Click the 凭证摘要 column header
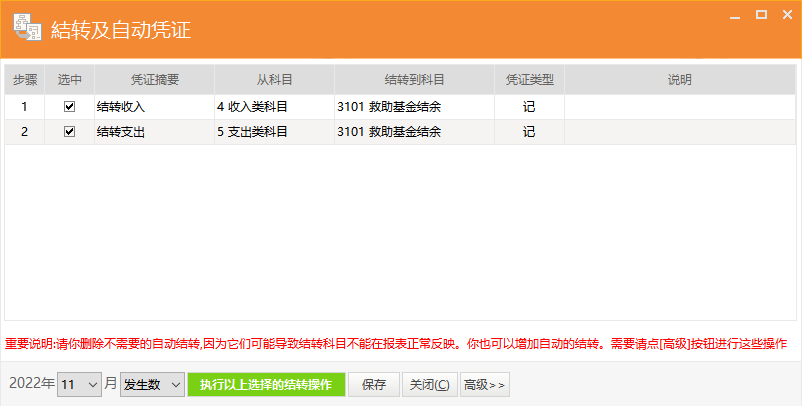The image size is (802, 406). [154, 80]
